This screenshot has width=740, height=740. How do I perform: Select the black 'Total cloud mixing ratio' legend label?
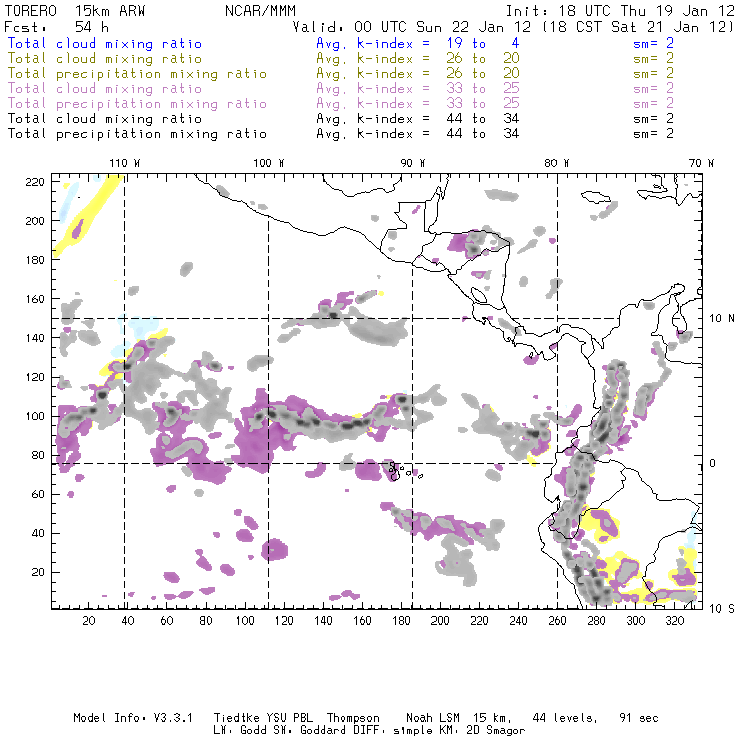pos(104,118)
